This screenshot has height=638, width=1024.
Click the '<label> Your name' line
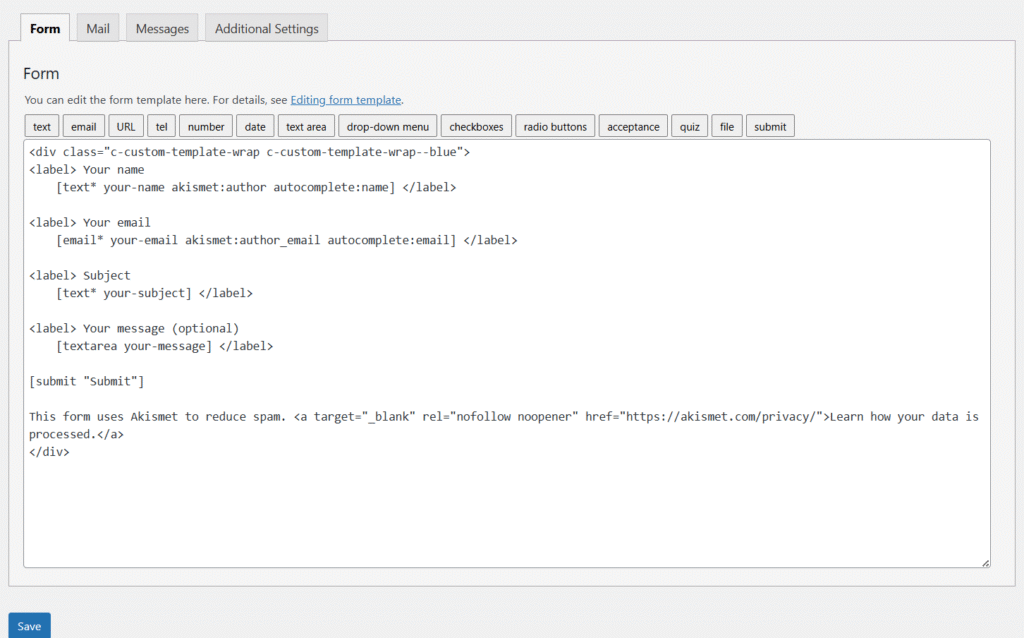(x=87, y=170)
